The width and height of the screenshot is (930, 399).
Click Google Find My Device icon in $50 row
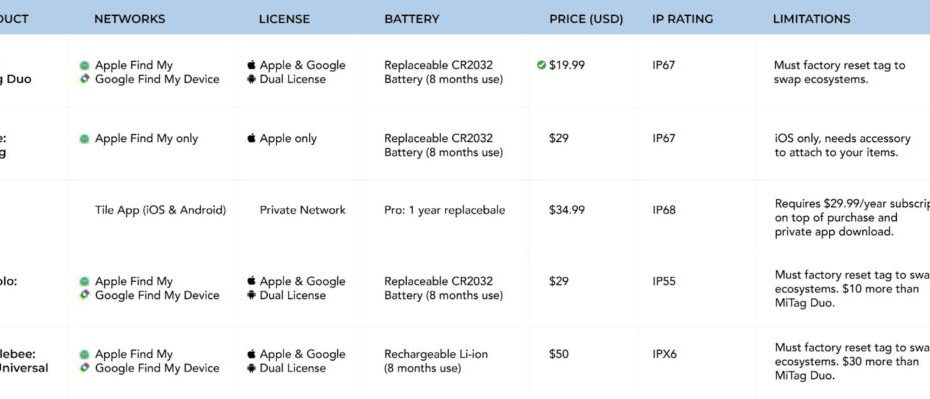[x=84, y=368]
